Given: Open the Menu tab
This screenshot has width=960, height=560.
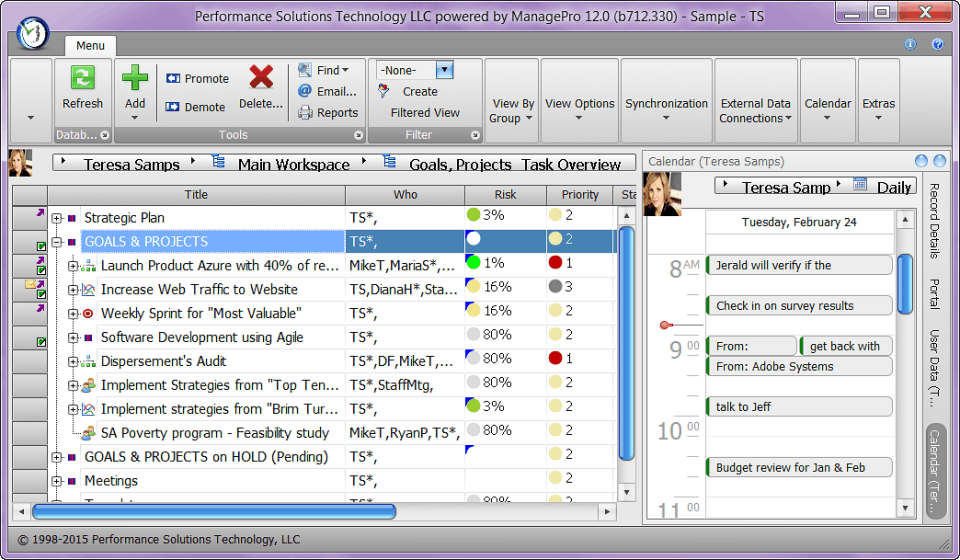Looking at the screenshot, I should 91,45.
